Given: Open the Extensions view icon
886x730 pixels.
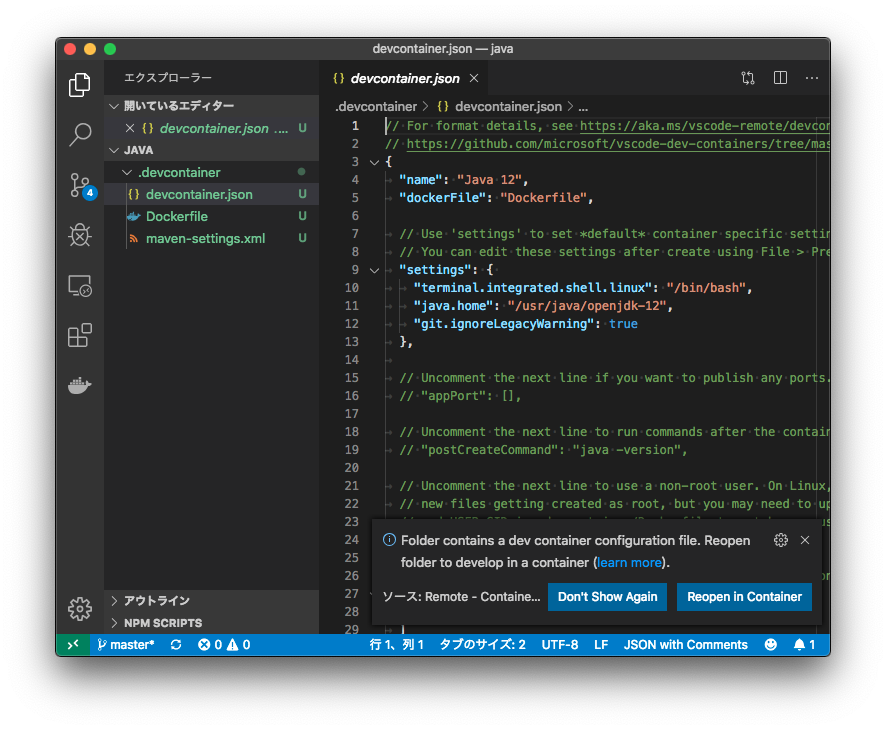Looking at the screenshot, I should tap(80, 336).
